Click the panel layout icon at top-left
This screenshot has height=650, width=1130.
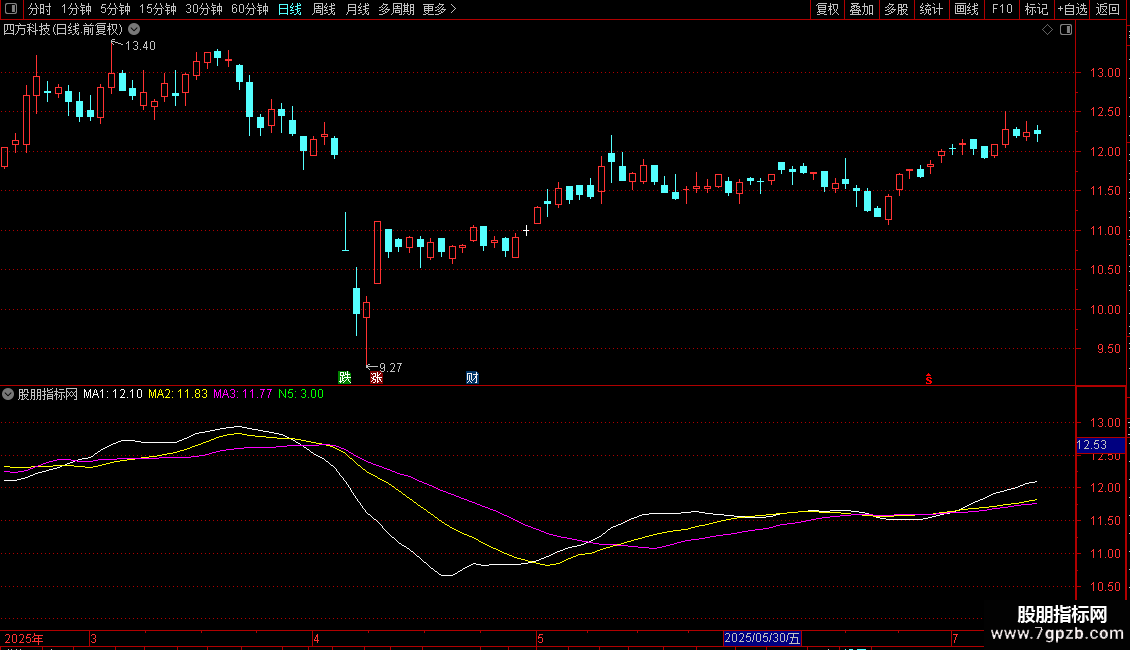11,9
